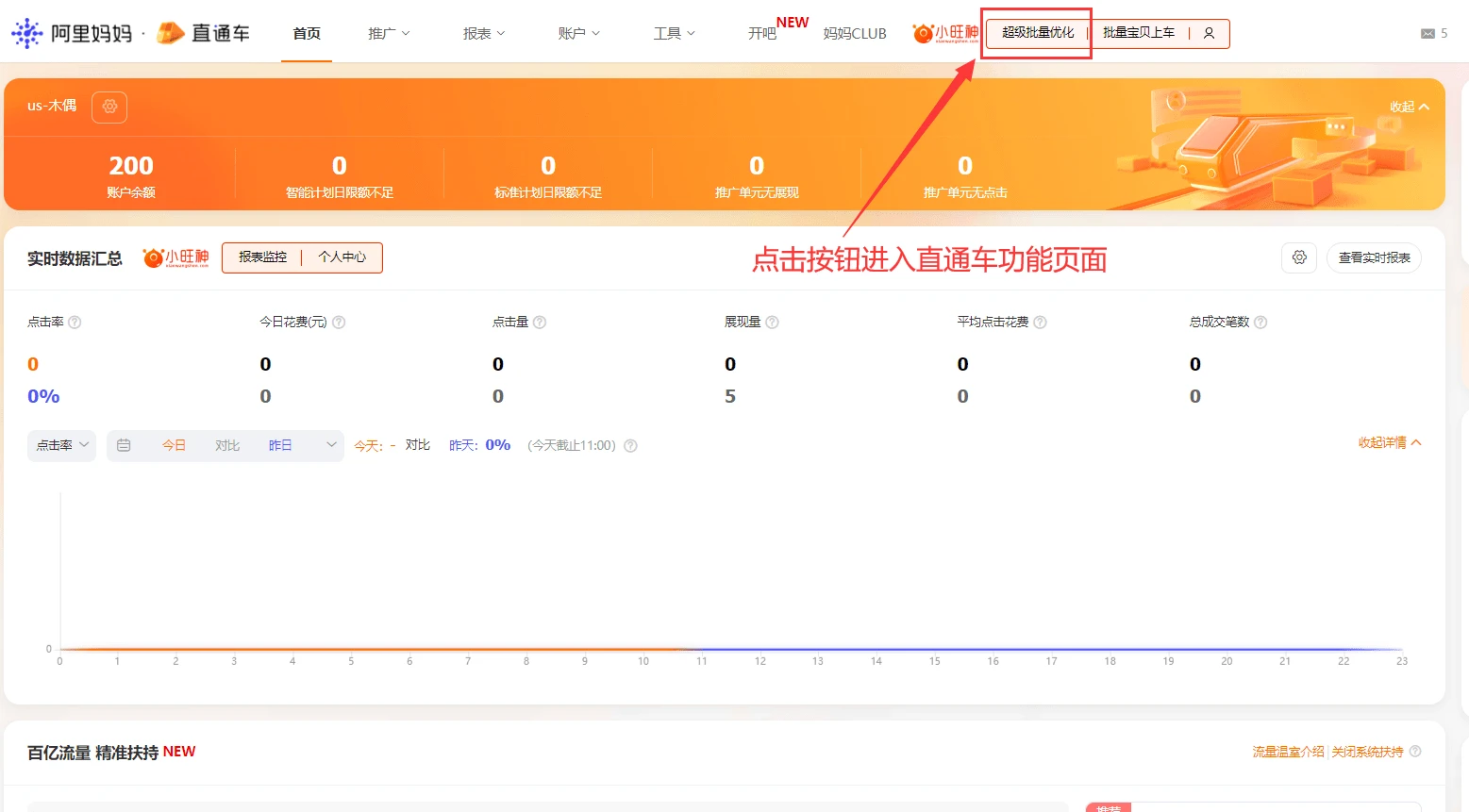Viewport: 1469px width, 812px height.
Task: Expand the 推广 navigation dropdown
Action: click(x=389, y=33)
